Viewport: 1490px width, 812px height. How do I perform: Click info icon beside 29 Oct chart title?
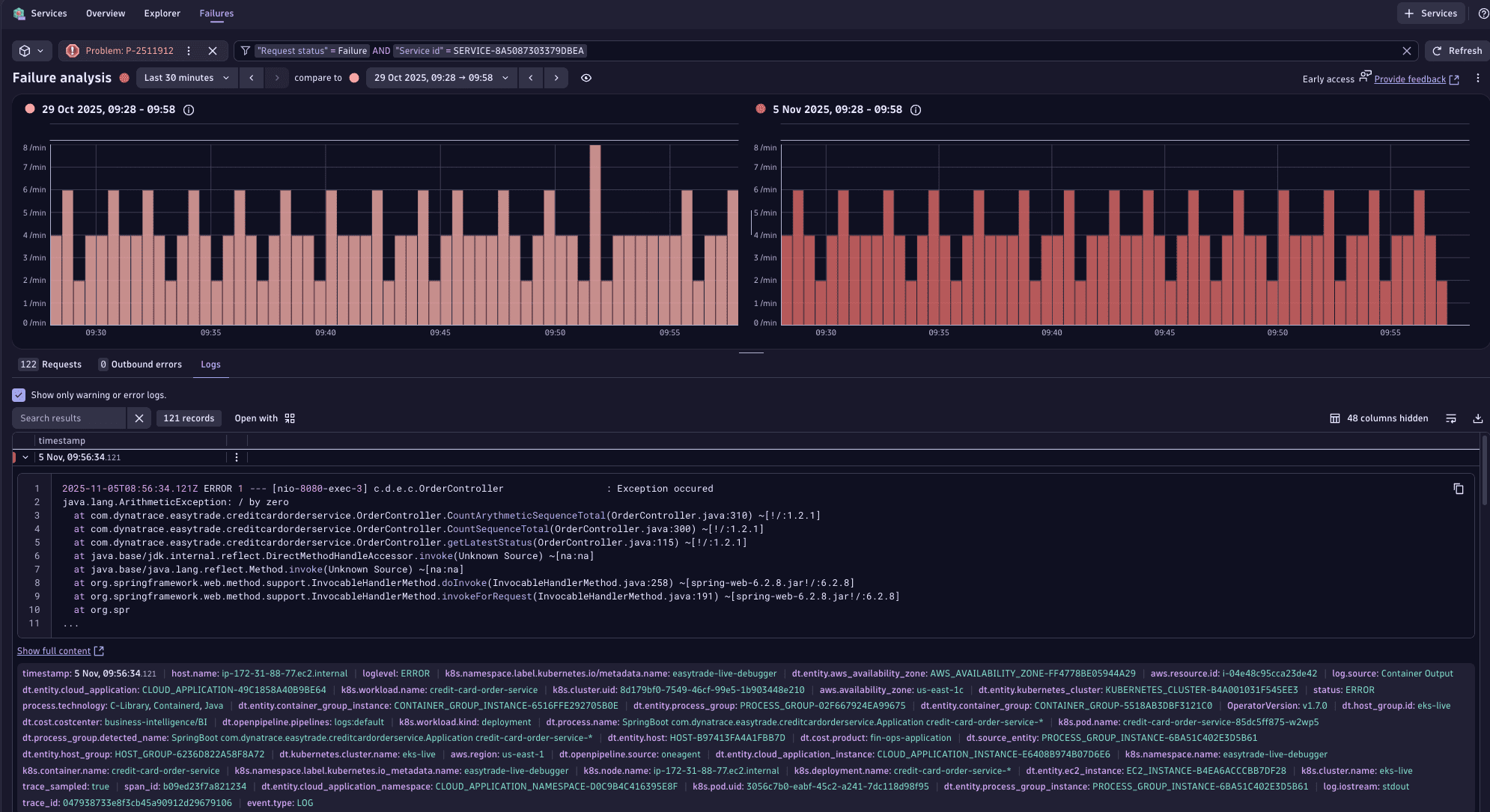coord(189,110)
